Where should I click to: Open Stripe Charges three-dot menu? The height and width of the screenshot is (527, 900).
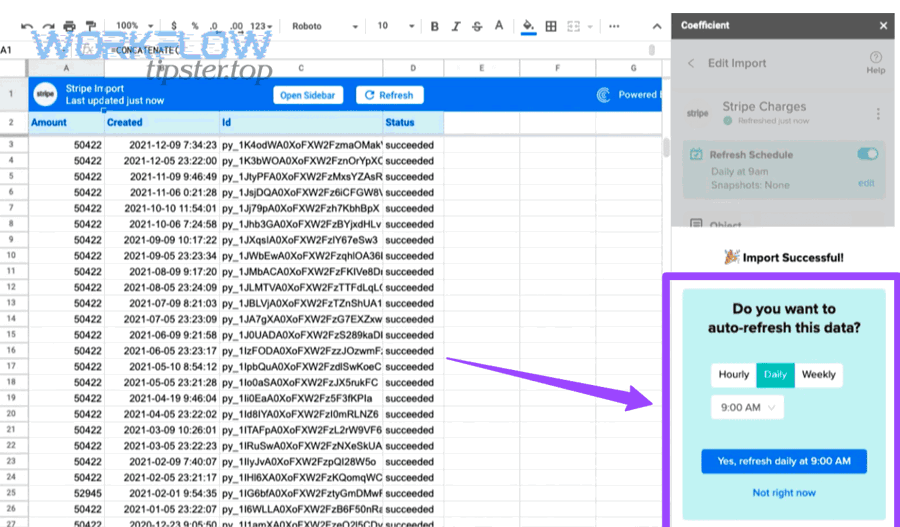(878, 114)
